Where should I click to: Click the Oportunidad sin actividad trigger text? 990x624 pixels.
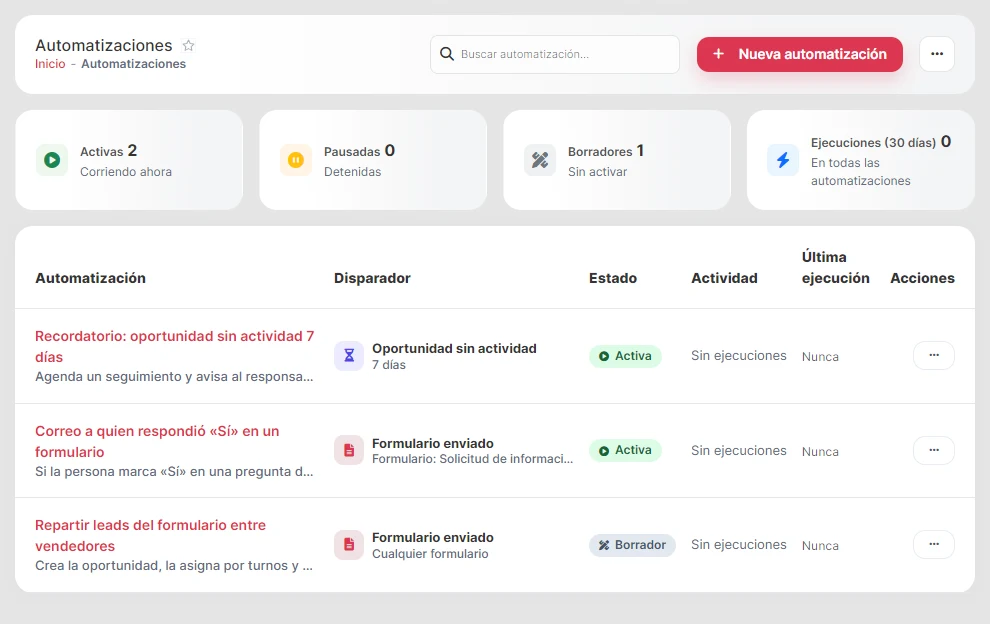(x=454, y=348)
